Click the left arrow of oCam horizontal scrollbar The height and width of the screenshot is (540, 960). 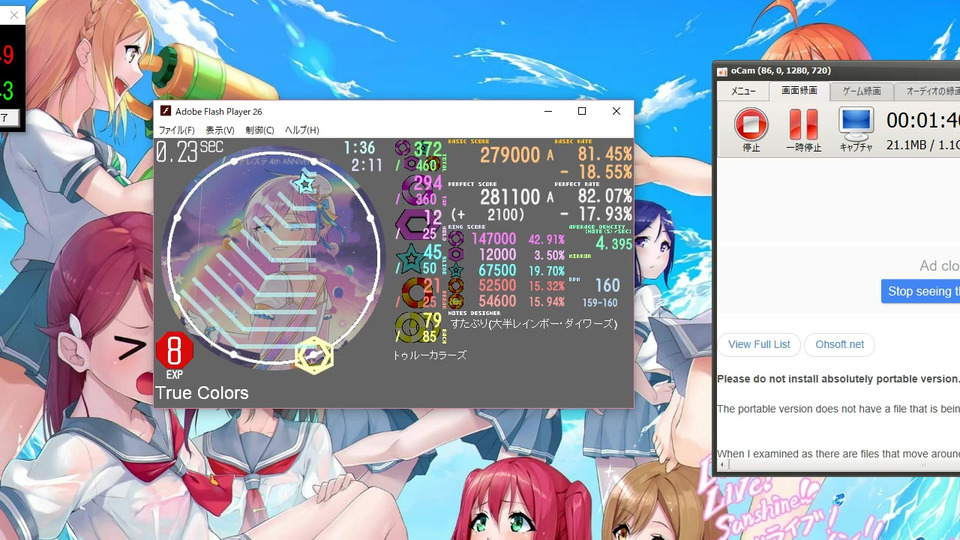click(x=722, y=465)
